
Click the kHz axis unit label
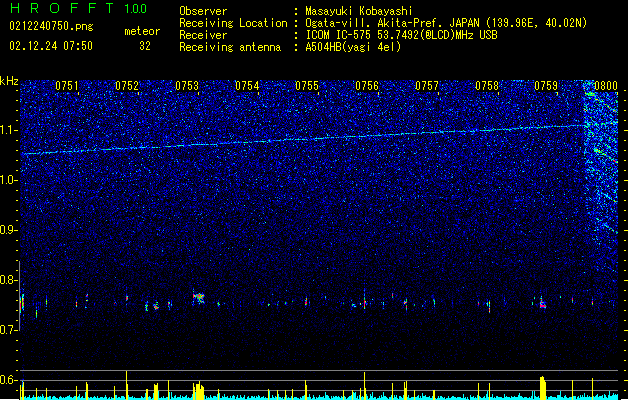click(9, 81)
